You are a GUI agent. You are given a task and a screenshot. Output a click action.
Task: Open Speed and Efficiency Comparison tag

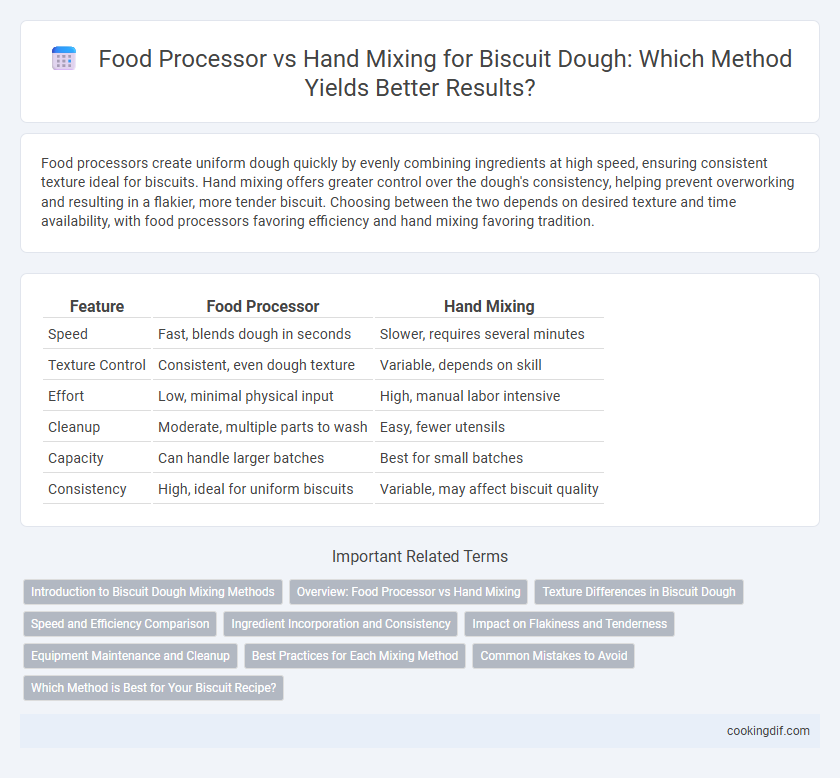(x=120, y=624)
